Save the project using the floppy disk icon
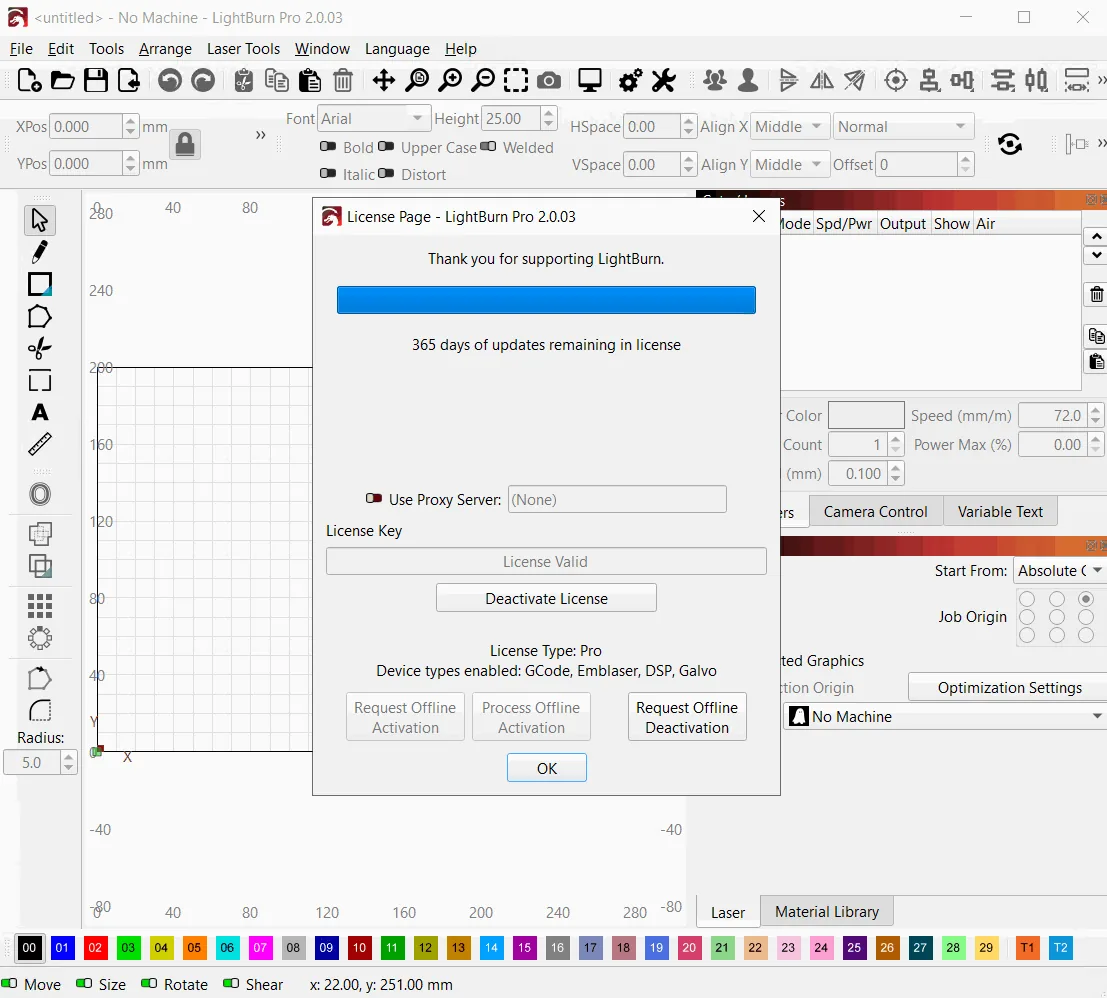1107x998 pixels. 96,80
